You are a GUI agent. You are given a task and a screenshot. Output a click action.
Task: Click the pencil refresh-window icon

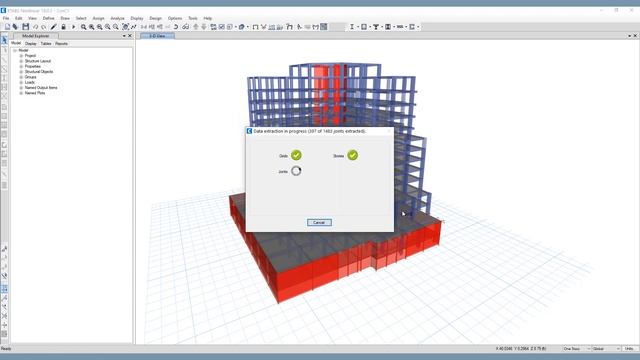[53, 27]
